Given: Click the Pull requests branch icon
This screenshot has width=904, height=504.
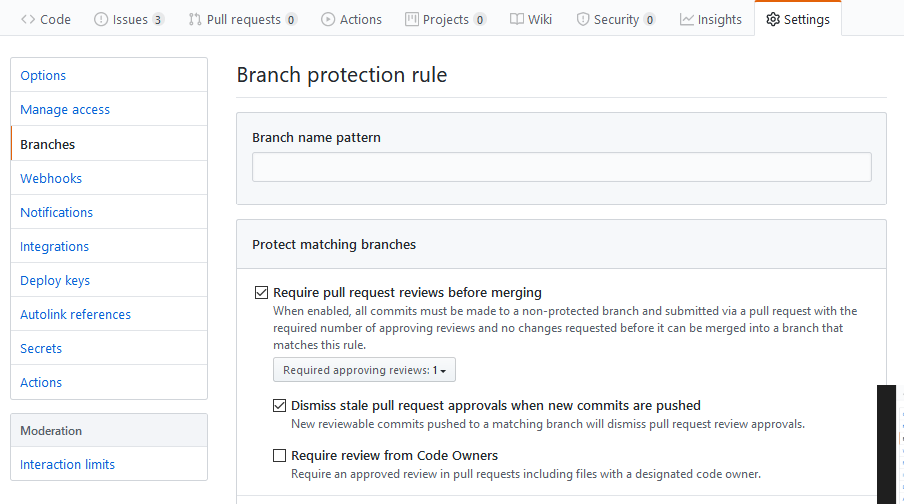Looking at the screenshot, I should (195, 19).
